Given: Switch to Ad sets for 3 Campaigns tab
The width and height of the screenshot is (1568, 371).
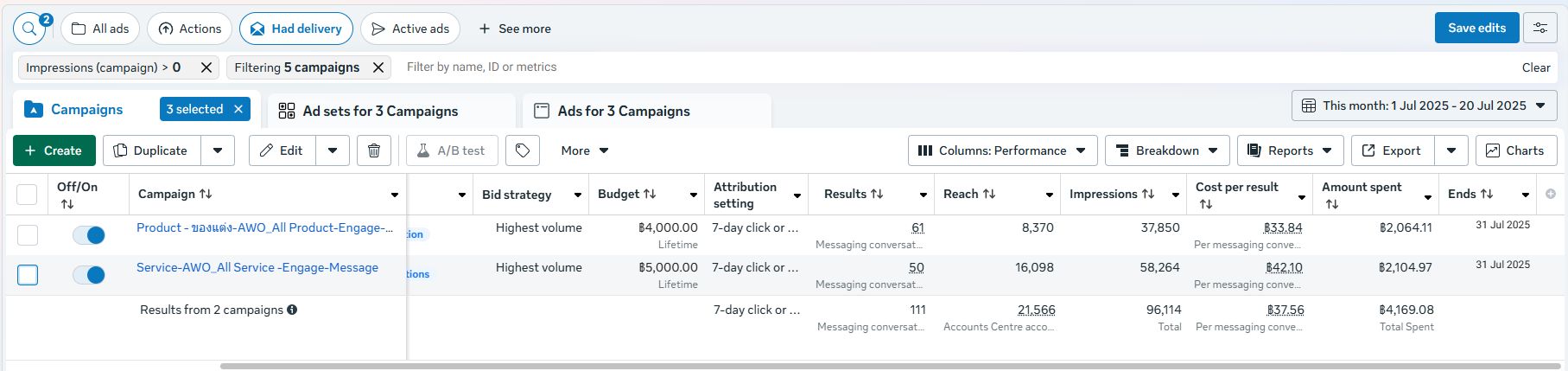Looking at the screenshot, I should tap(380, 111).
